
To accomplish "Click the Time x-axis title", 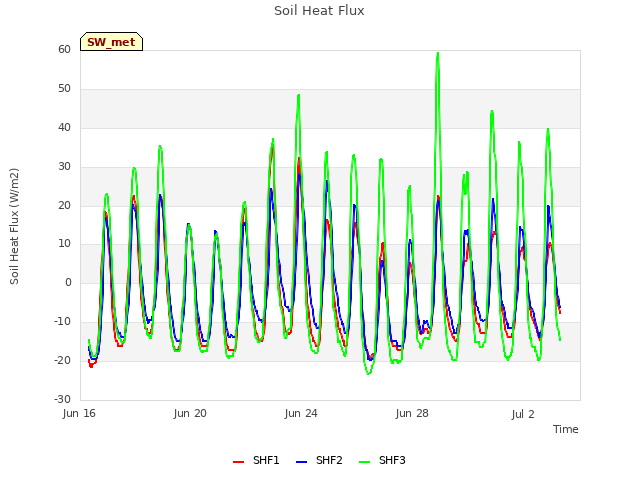I will [x=565, y=429].
